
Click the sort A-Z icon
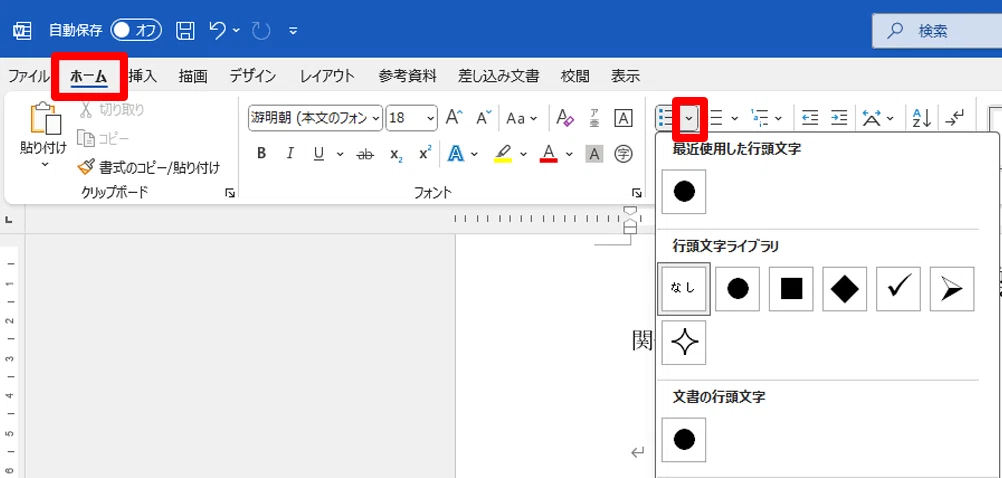tap(922, 118)
